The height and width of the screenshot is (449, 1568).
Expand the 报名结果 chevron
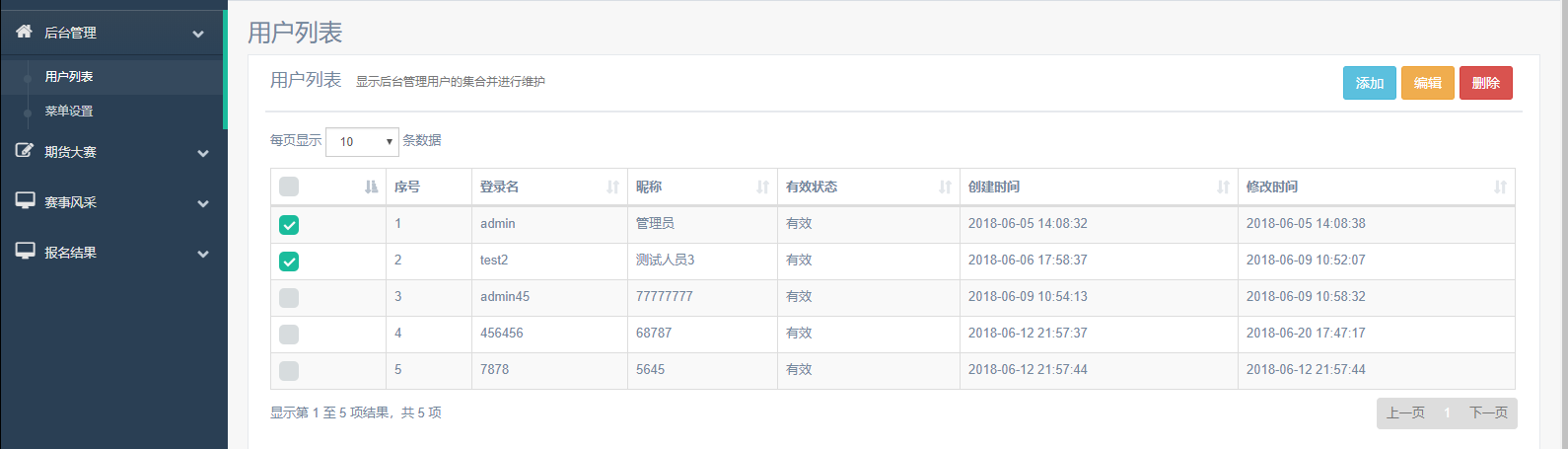click(x=203, y=254)
